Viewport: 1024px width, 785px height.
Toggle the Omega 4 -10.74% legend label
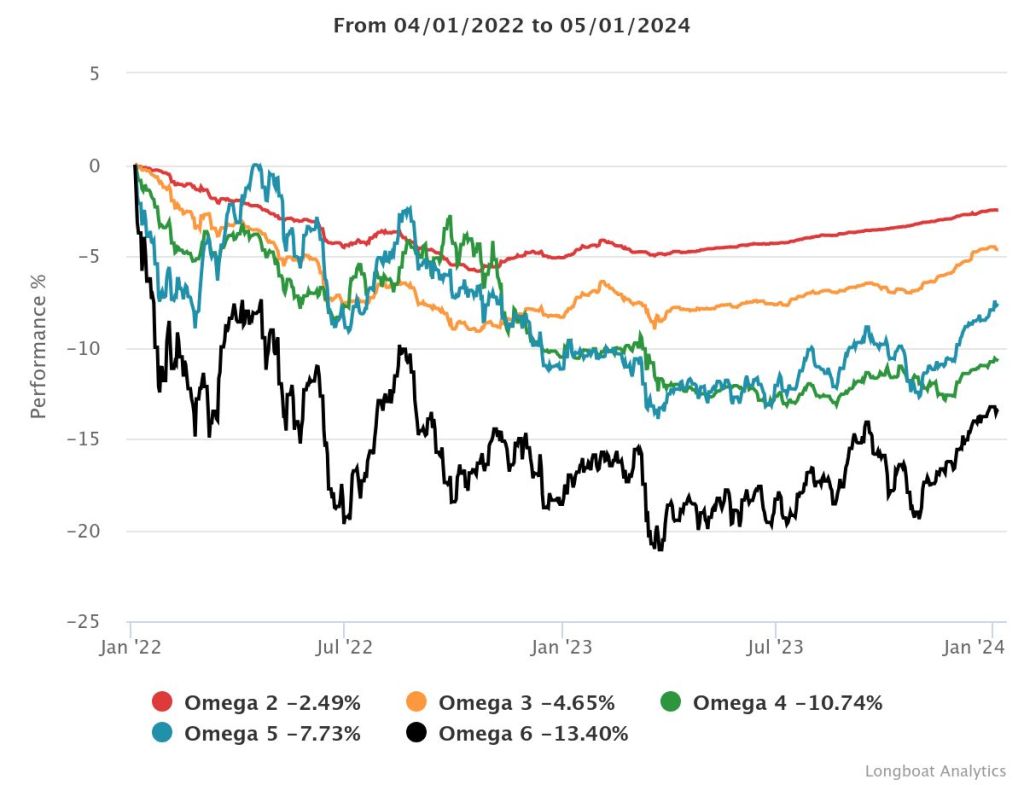pyautogui.click(x=787, y=703)
